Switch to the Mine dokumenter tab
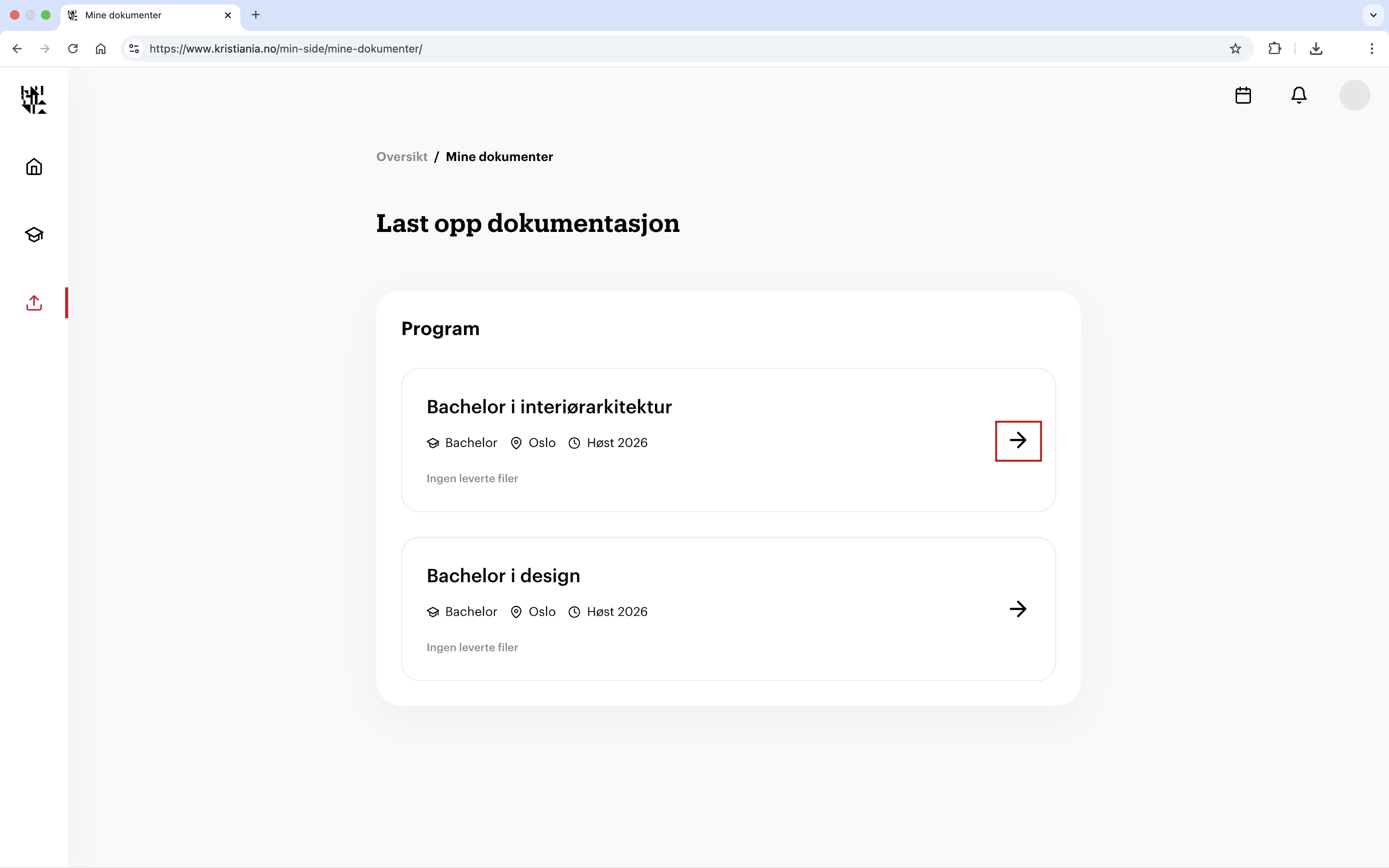This screenshot has width=1389, height=868. [x=138, y=15]
